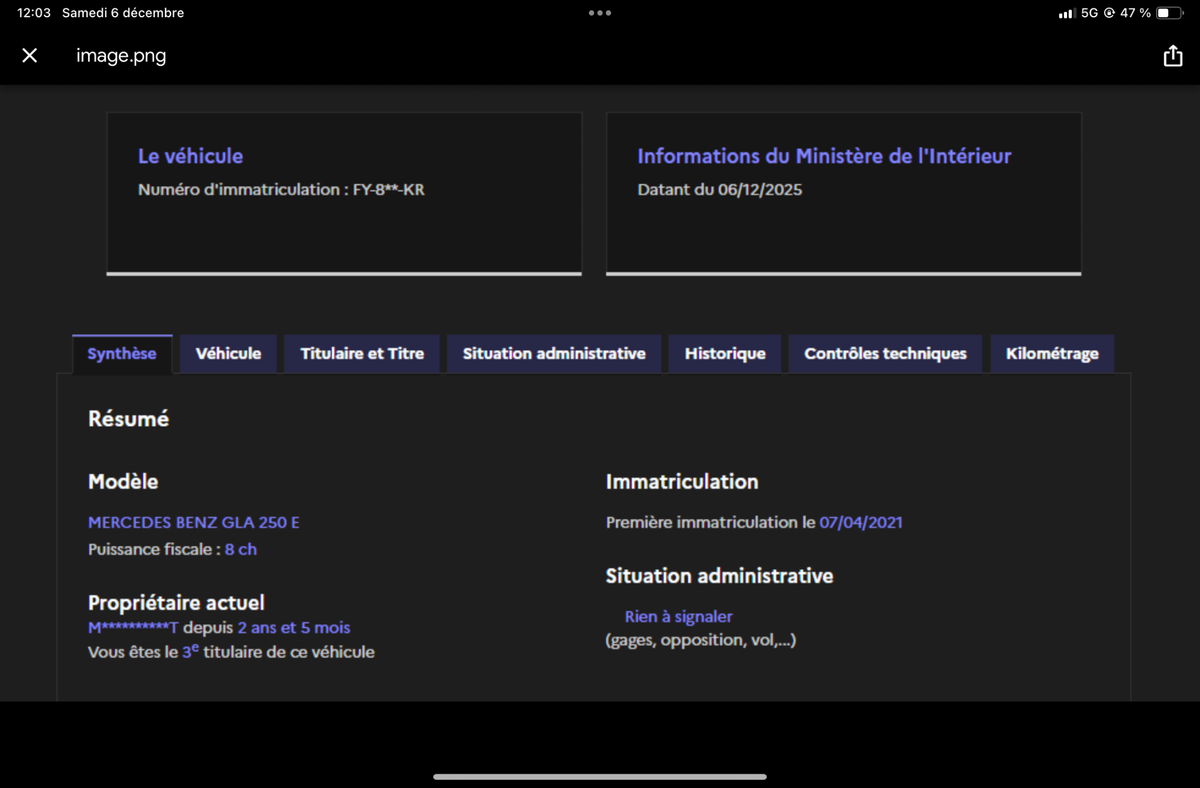Open the Titulaire et Titre tab
The height and width of the screenshot is (788, 1200).
[x=362, y=354]
